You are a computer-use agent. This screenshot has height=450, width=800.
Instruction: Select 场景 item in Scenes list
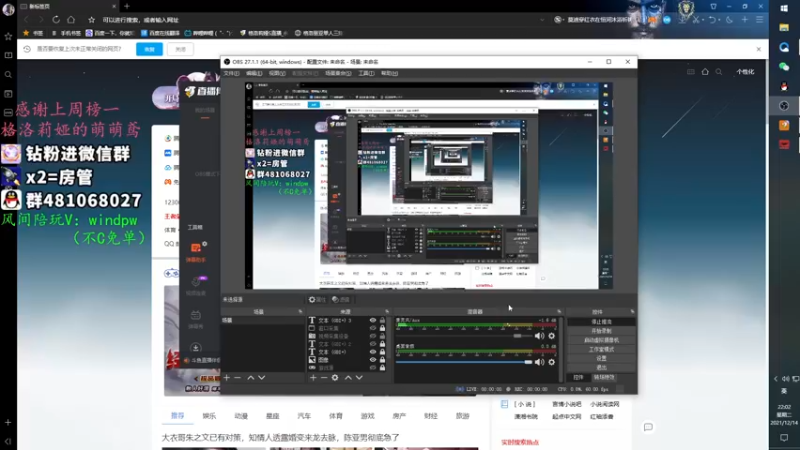click(x=262, y=320)
